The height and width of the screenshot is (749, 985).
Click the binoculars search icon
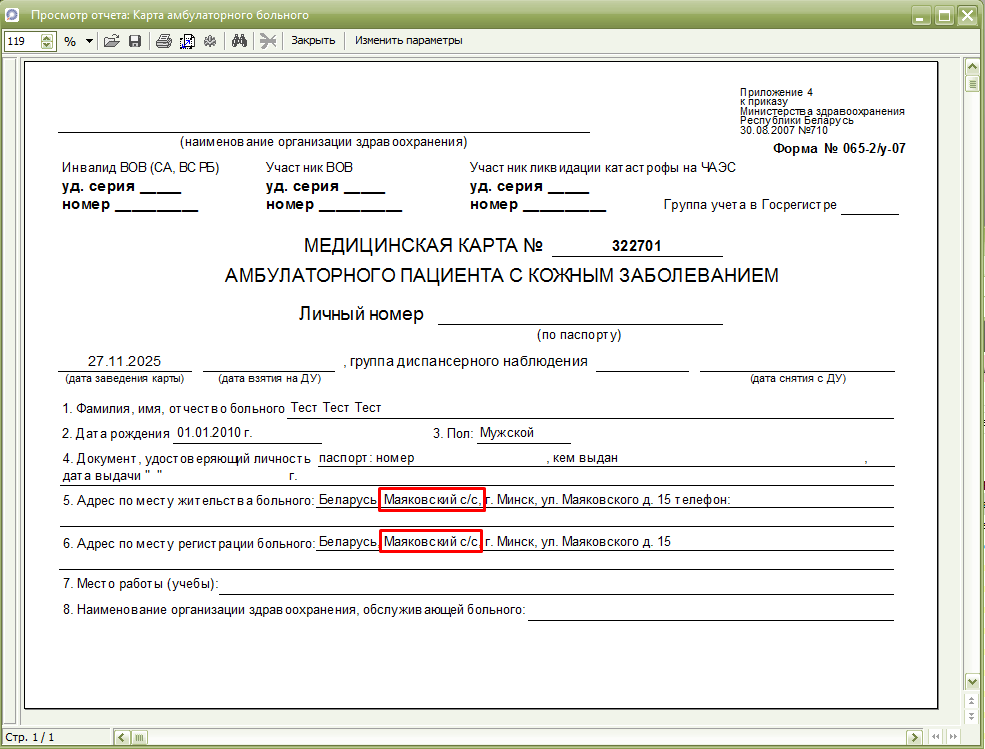pyautogui.click(x=239, y=41)
